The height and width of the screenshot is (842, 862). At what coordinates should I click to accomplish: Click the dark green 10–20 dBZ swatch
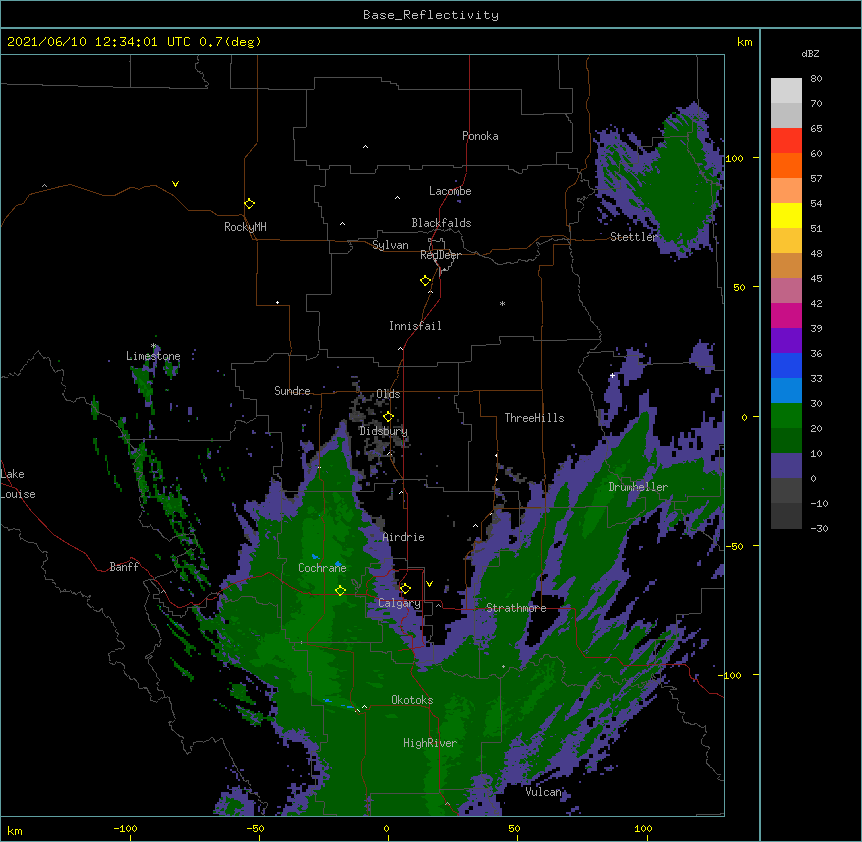pyautogui.click(x=786, y=441)
